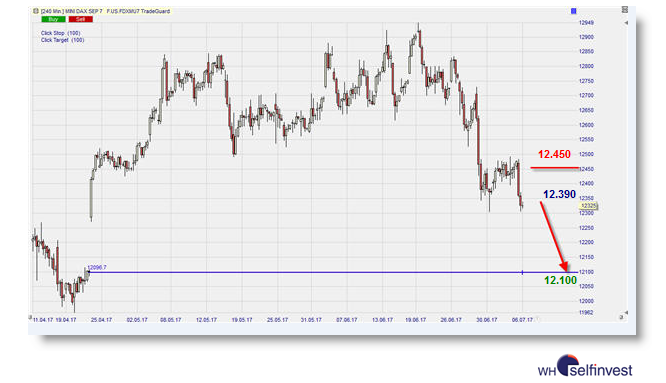Click the chart icon before the MINI DAX title

point(36,11)
